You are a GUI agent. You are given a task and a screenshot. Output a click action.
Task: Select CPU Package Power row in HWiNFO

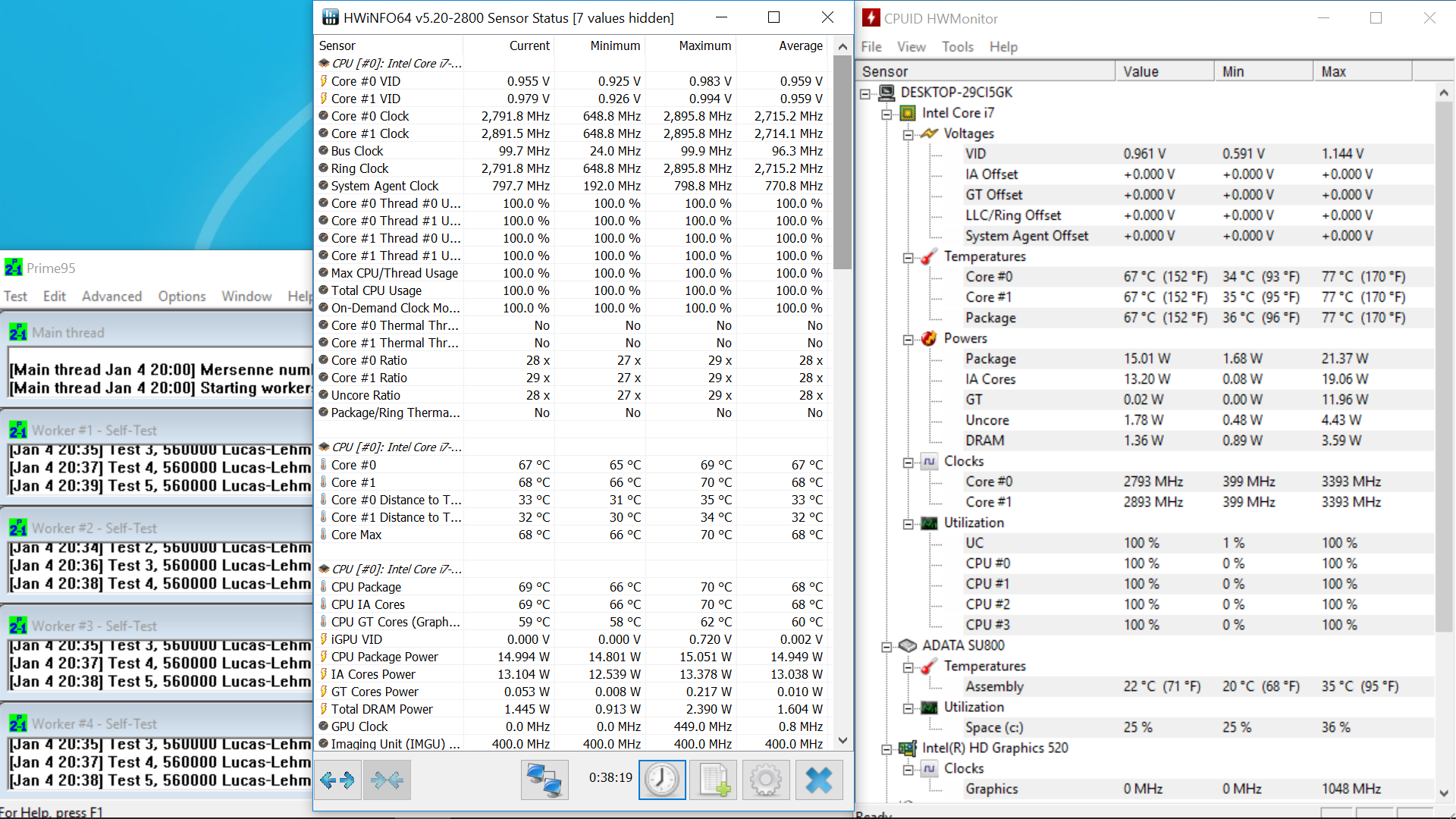click(572, 657)
